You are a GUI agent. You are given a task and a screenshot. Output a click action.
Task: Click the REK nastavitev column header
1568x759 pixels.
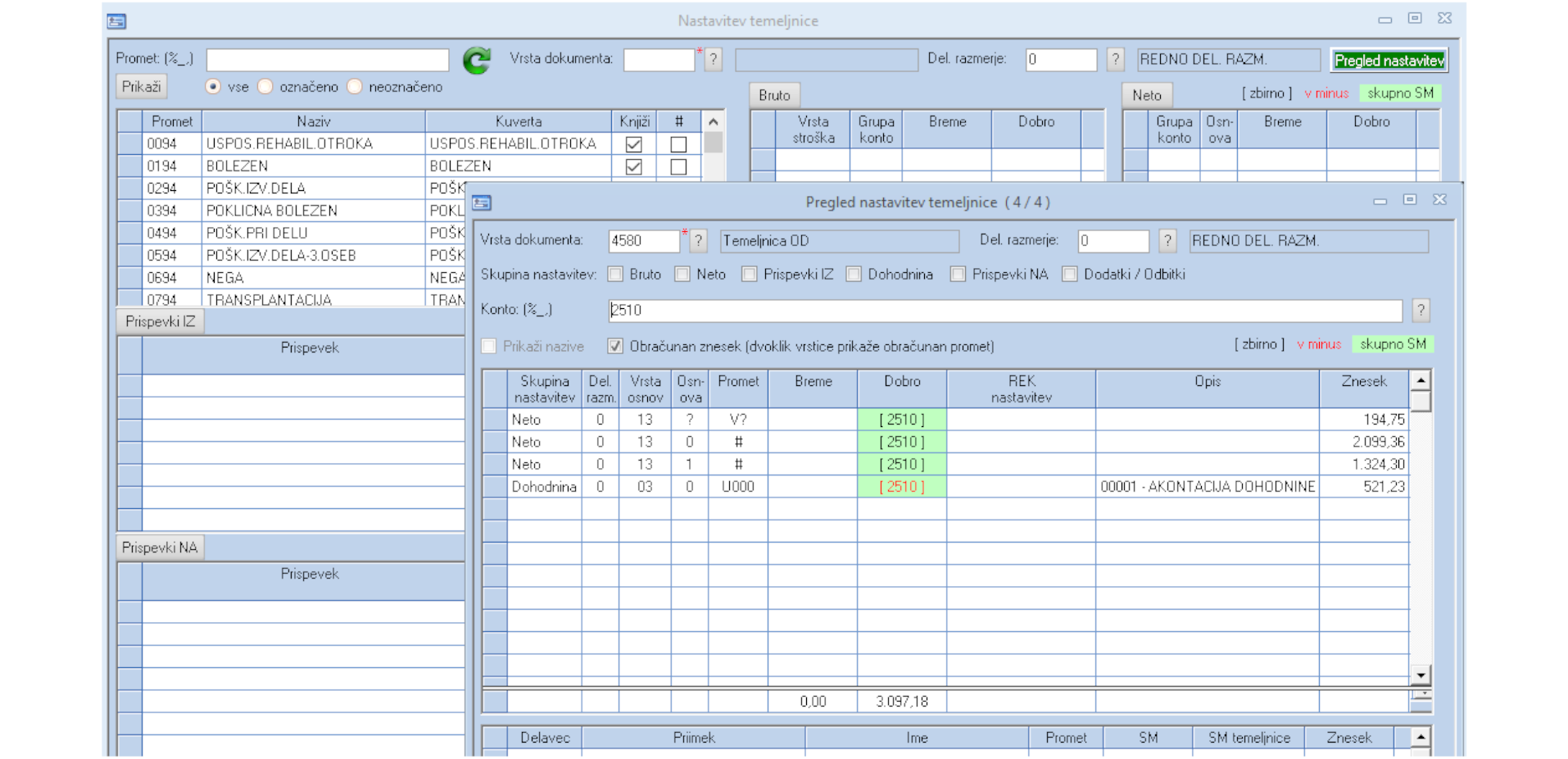[1021, 389]
